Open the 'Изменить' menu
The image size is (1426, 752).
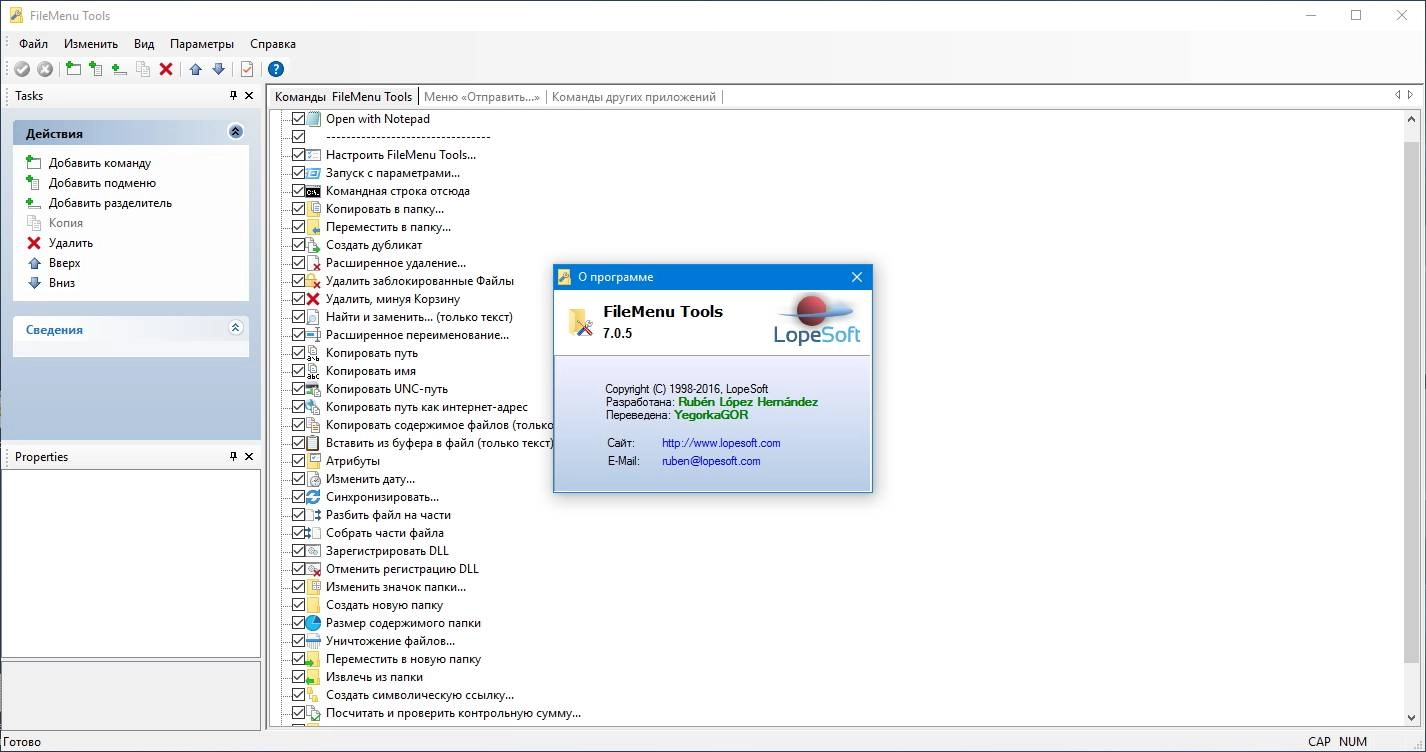(x=91, y=44)
